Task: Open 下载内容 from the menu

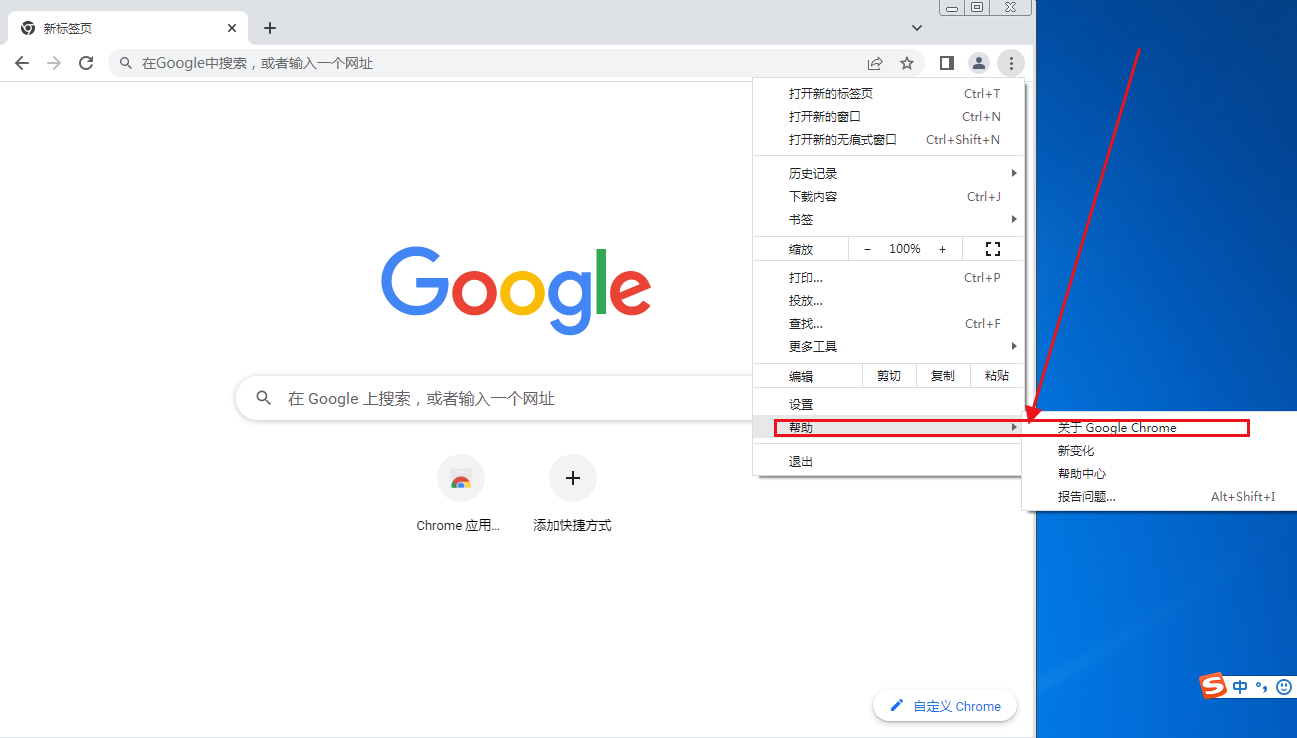Action: pyautogui.click(x=889, y=196)
